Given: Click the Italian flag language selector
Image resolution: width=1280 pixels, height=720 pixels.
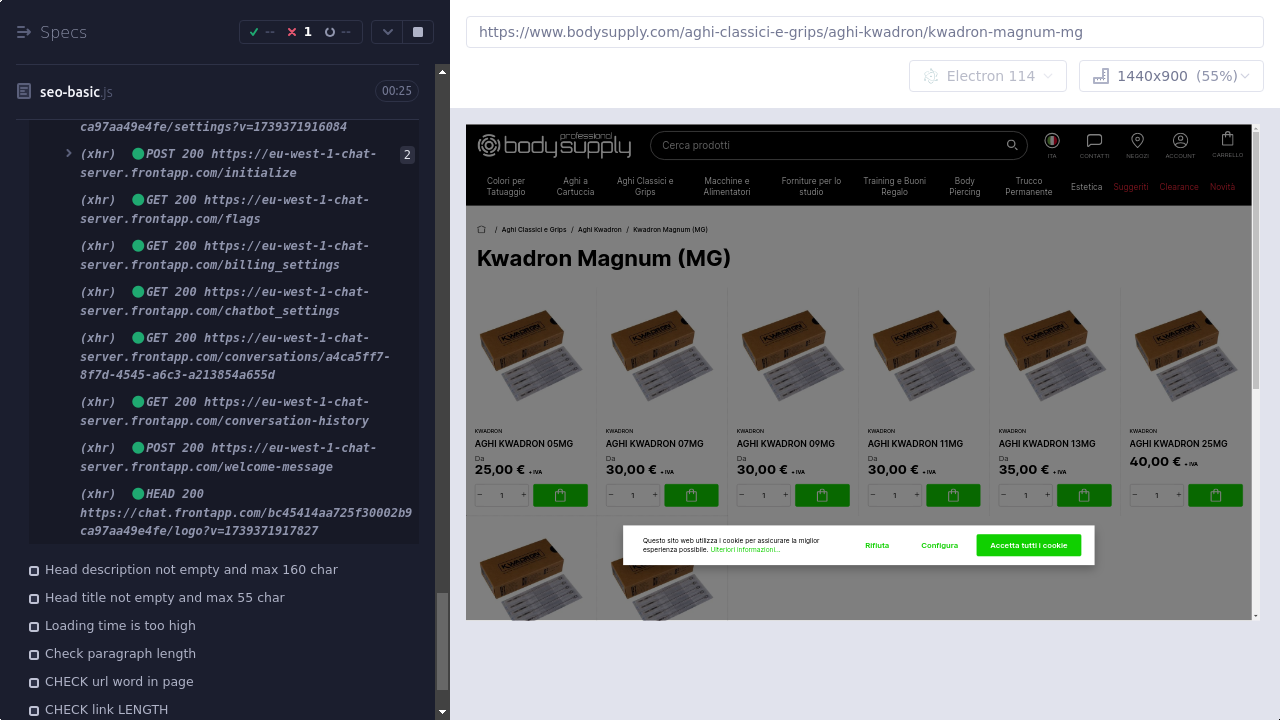Looking at the screenshot, I should pos(1052,141).
